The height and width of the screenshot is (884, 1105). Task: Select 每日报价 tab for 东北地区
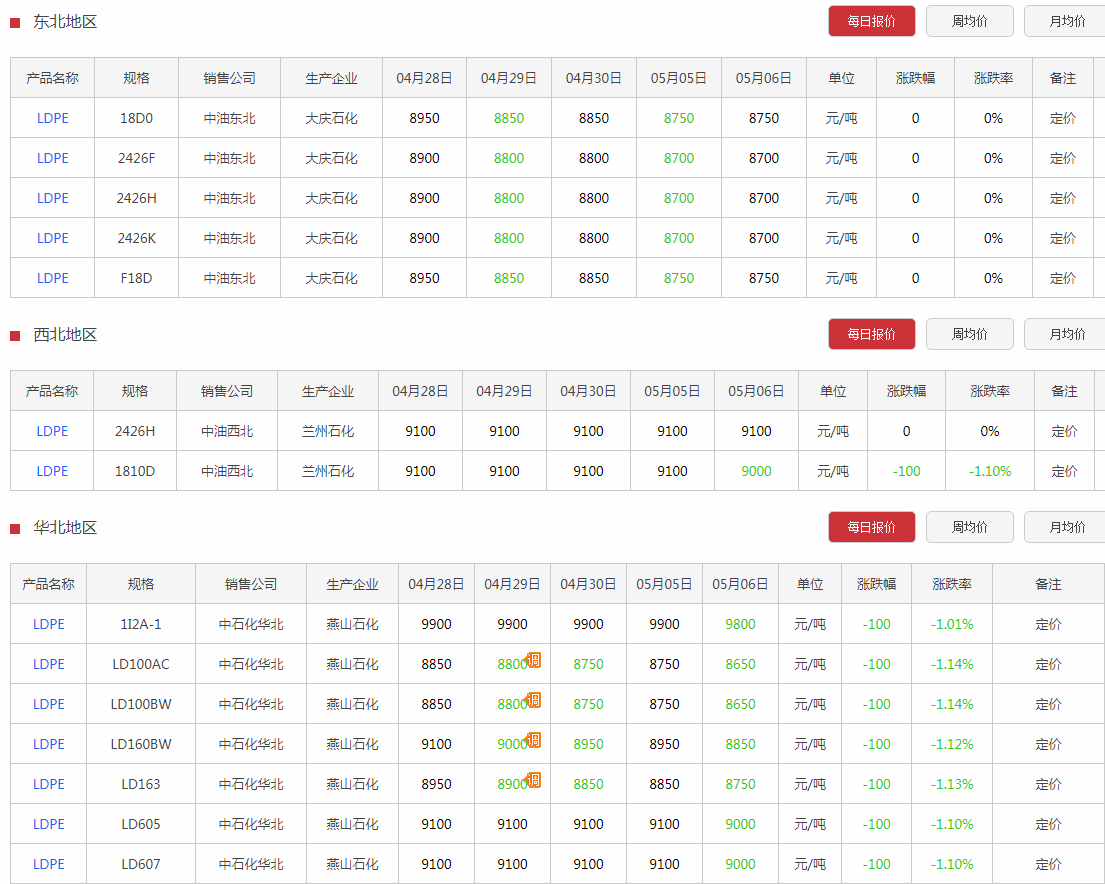(x=871, y=21)
